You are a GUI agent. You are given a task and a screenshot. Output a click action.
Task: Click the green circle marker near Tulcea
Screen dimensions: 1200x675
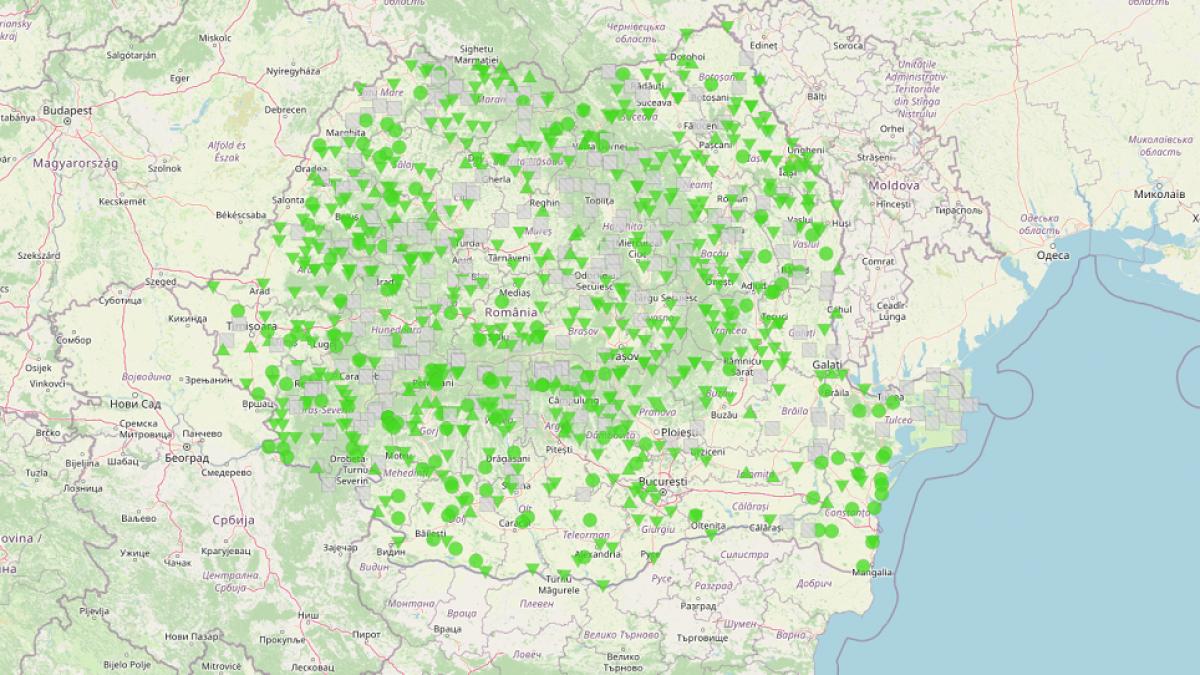(x=892, y=401)
